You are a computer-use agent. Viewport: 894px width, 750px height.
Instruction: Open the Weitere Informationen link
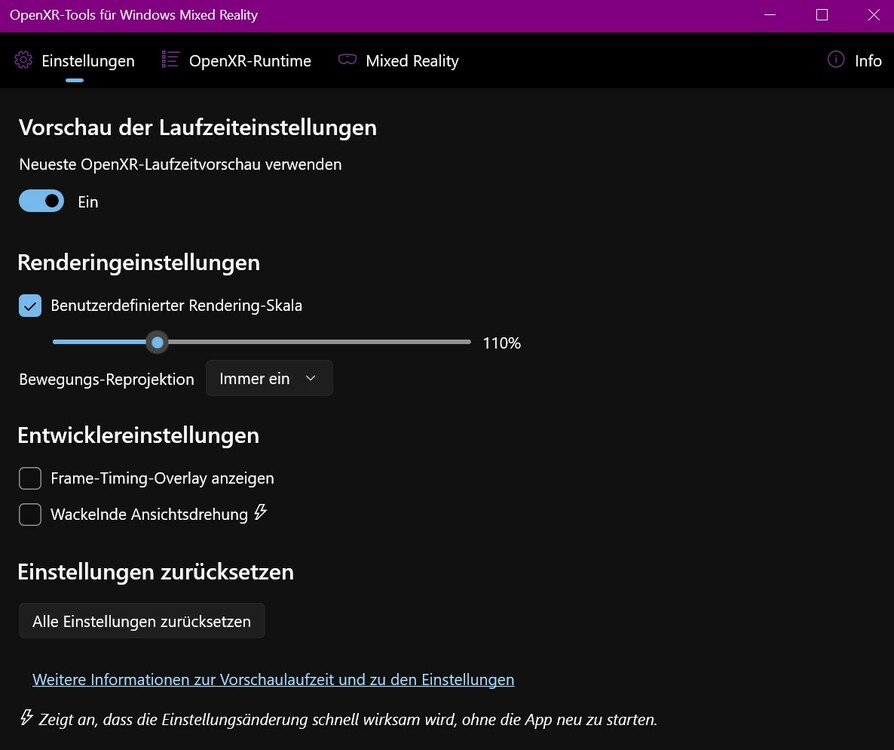272,679
